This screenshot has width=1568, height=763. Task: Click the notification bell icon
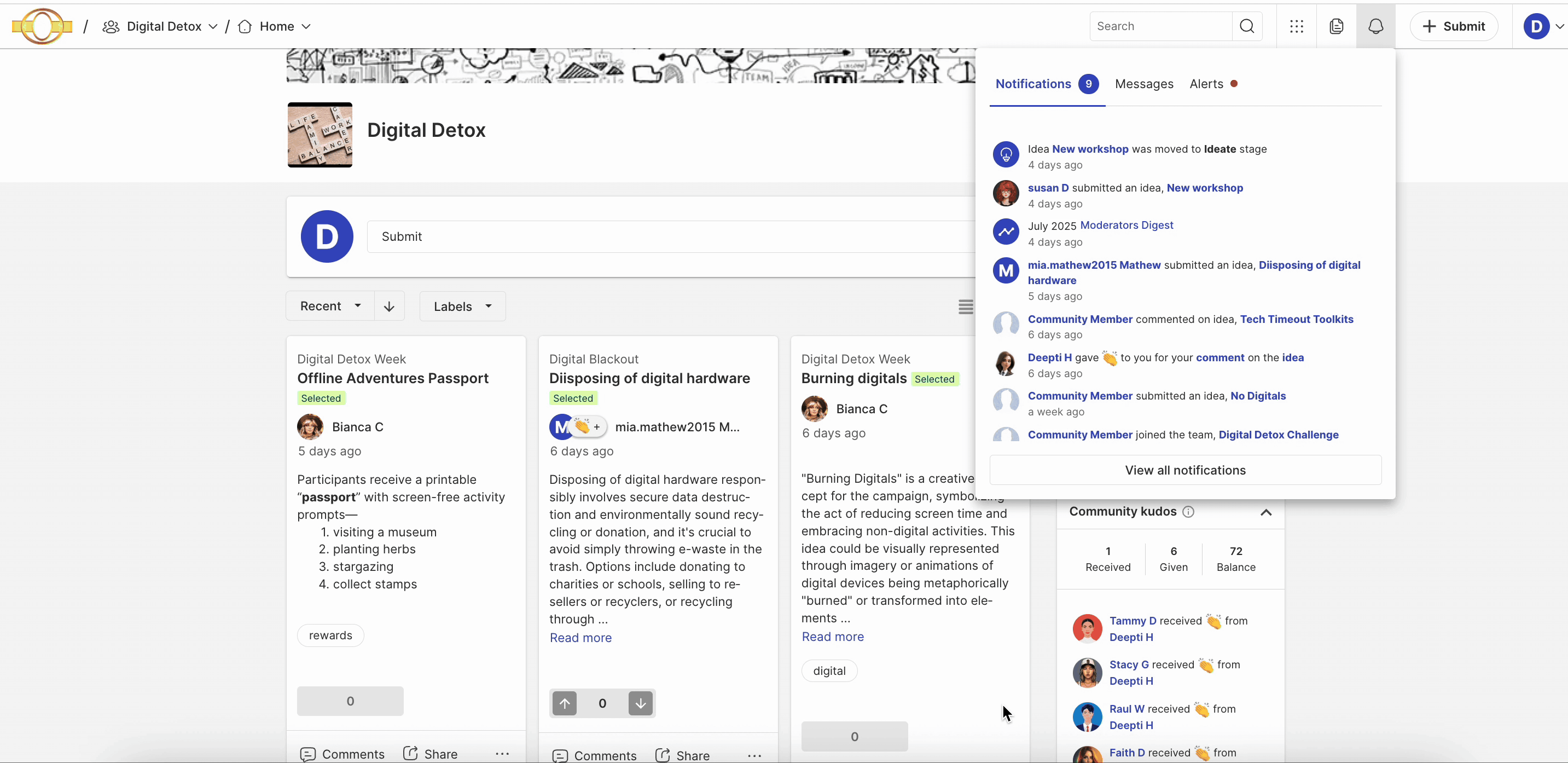point(1375,26)
